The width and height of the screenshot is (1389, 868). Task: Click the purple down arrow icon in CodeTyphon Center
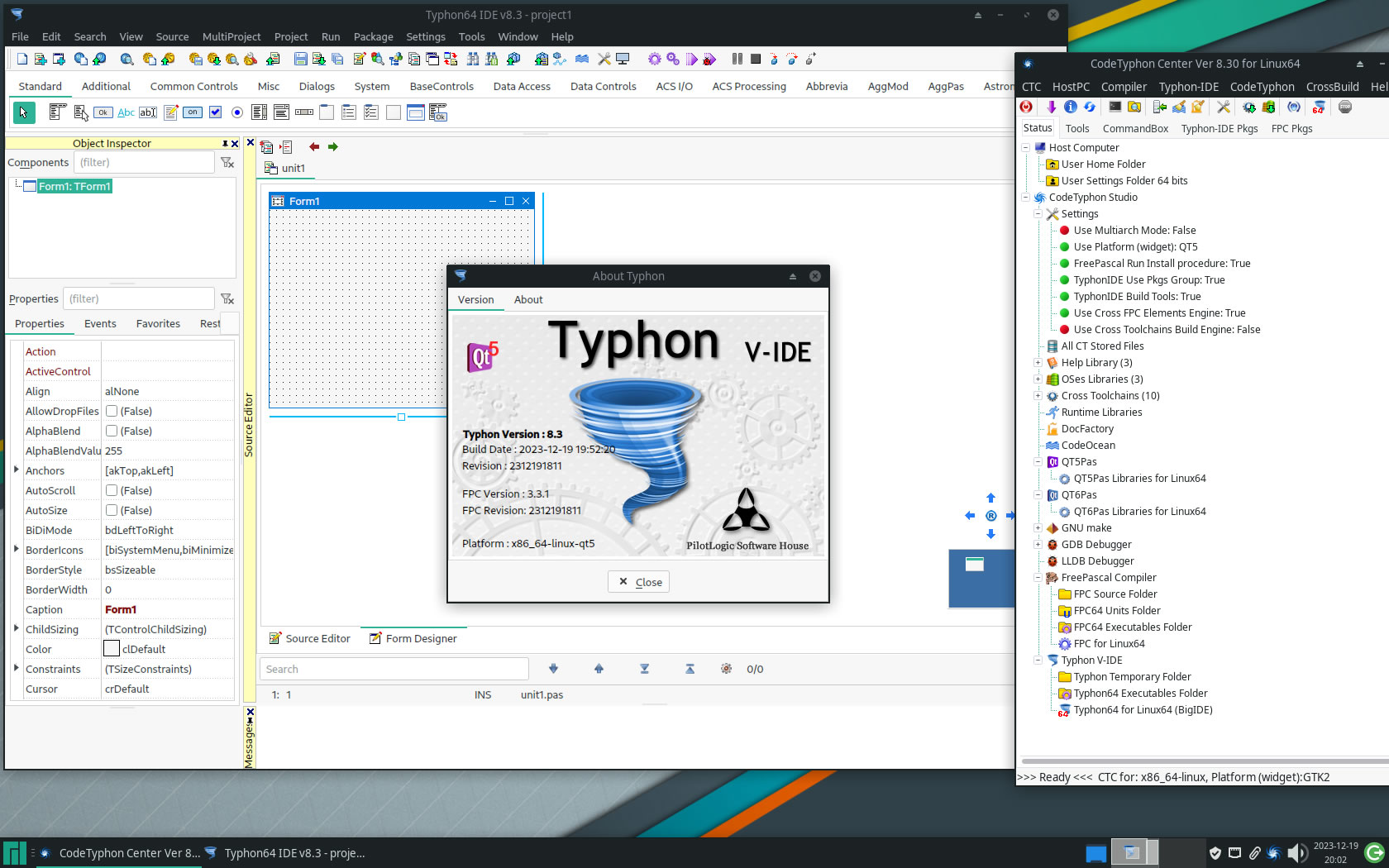[x=1052, y=107]
